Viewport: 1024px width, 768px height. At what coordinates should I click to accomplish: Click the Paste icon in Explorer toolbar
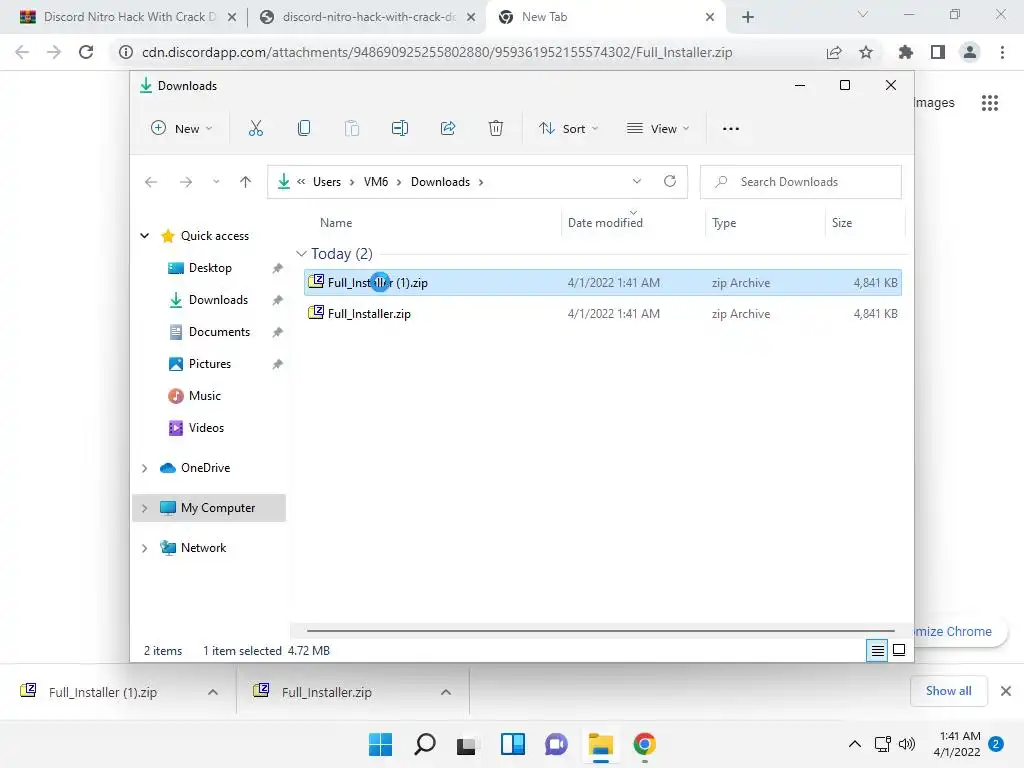click(x=352, y=129)
